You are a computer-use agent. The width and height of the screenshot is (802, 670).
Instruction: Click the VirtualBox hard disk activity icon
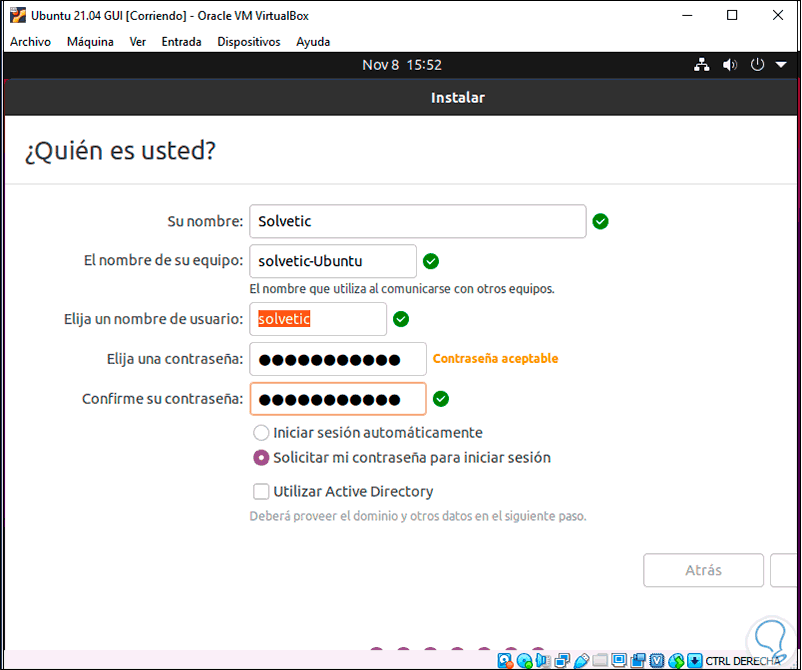(505, 661)
